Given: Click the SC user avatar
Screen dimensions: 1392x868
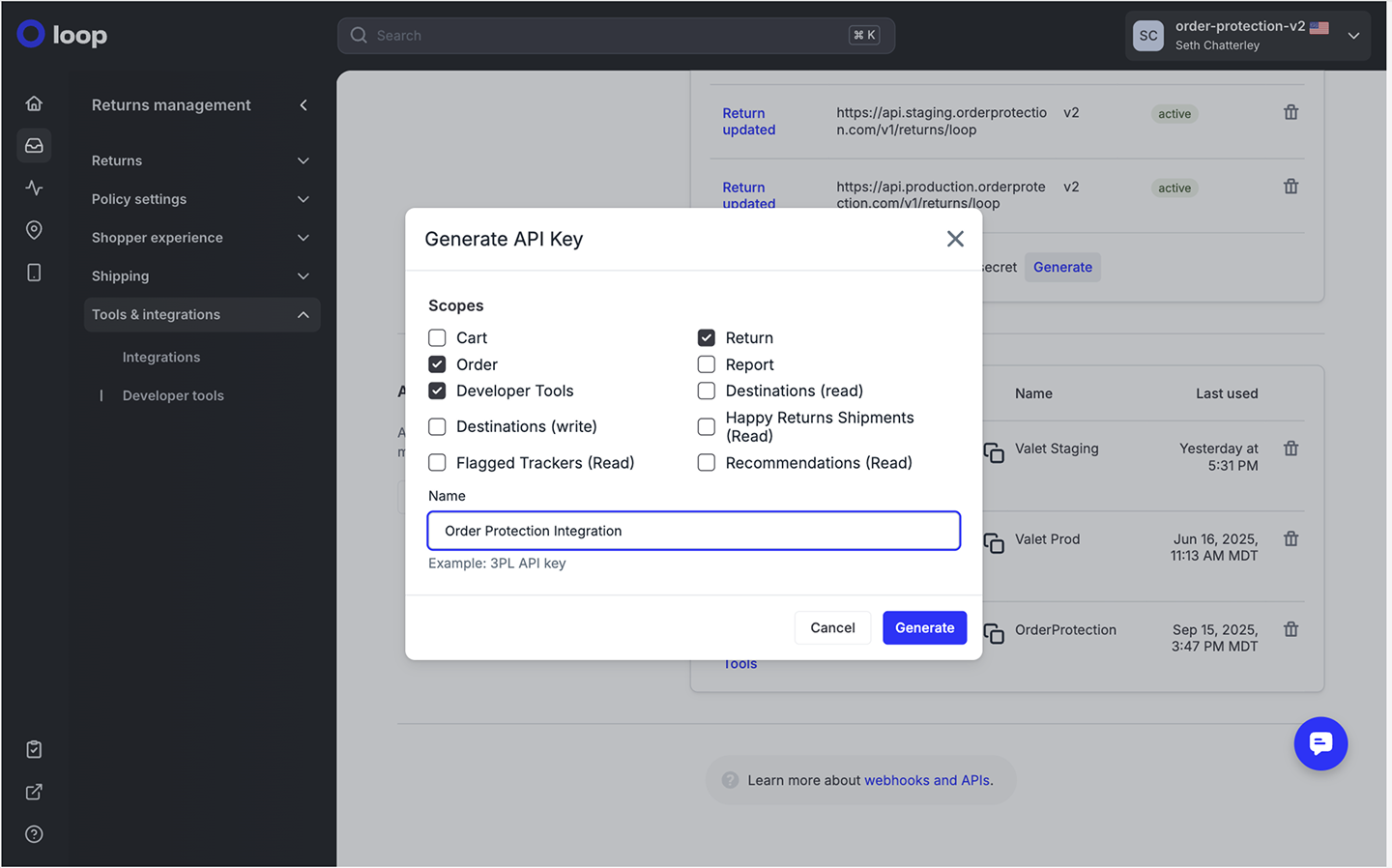Looking at the screenshot, I should coord(1148,36).
